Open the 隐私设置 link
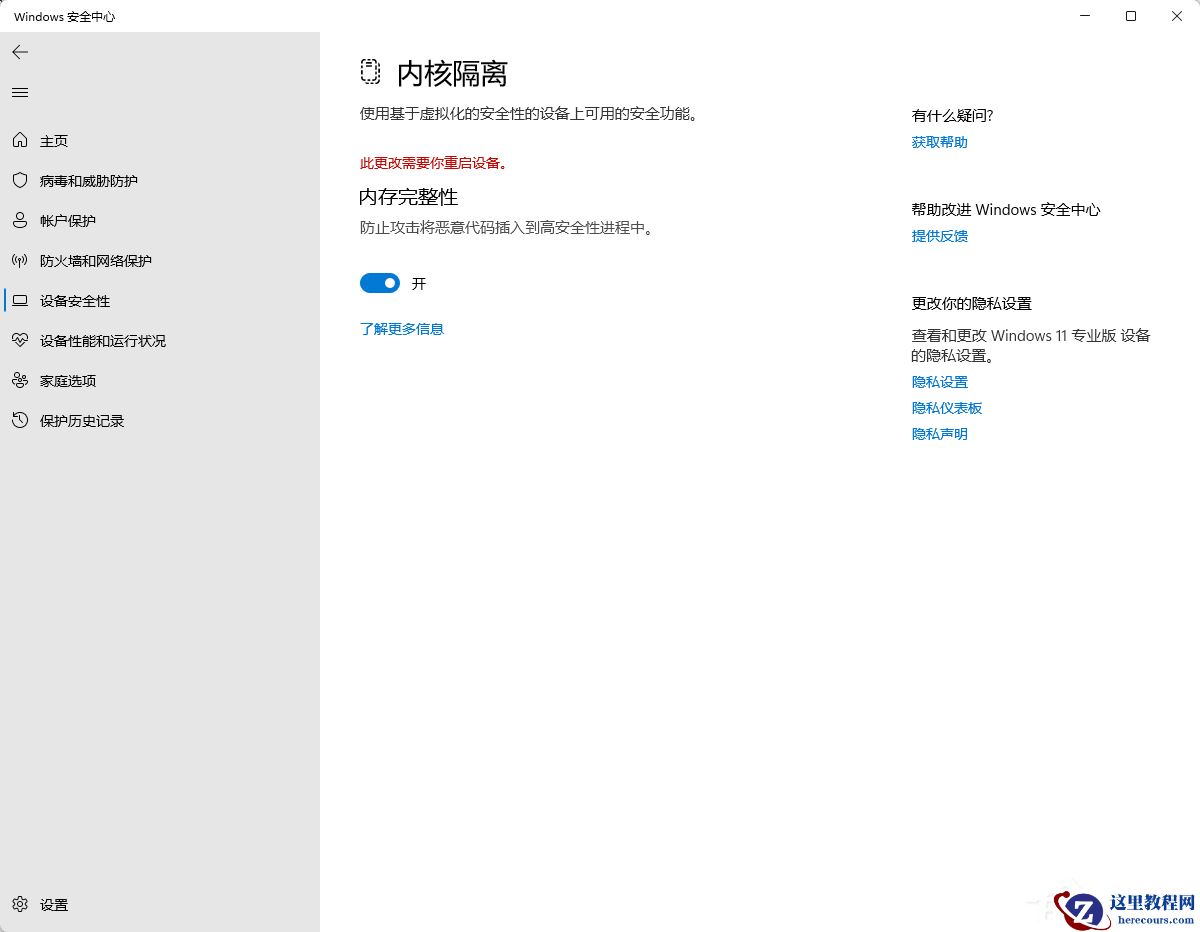Viewport: 1200px width, 932px height. click(938, 381)
